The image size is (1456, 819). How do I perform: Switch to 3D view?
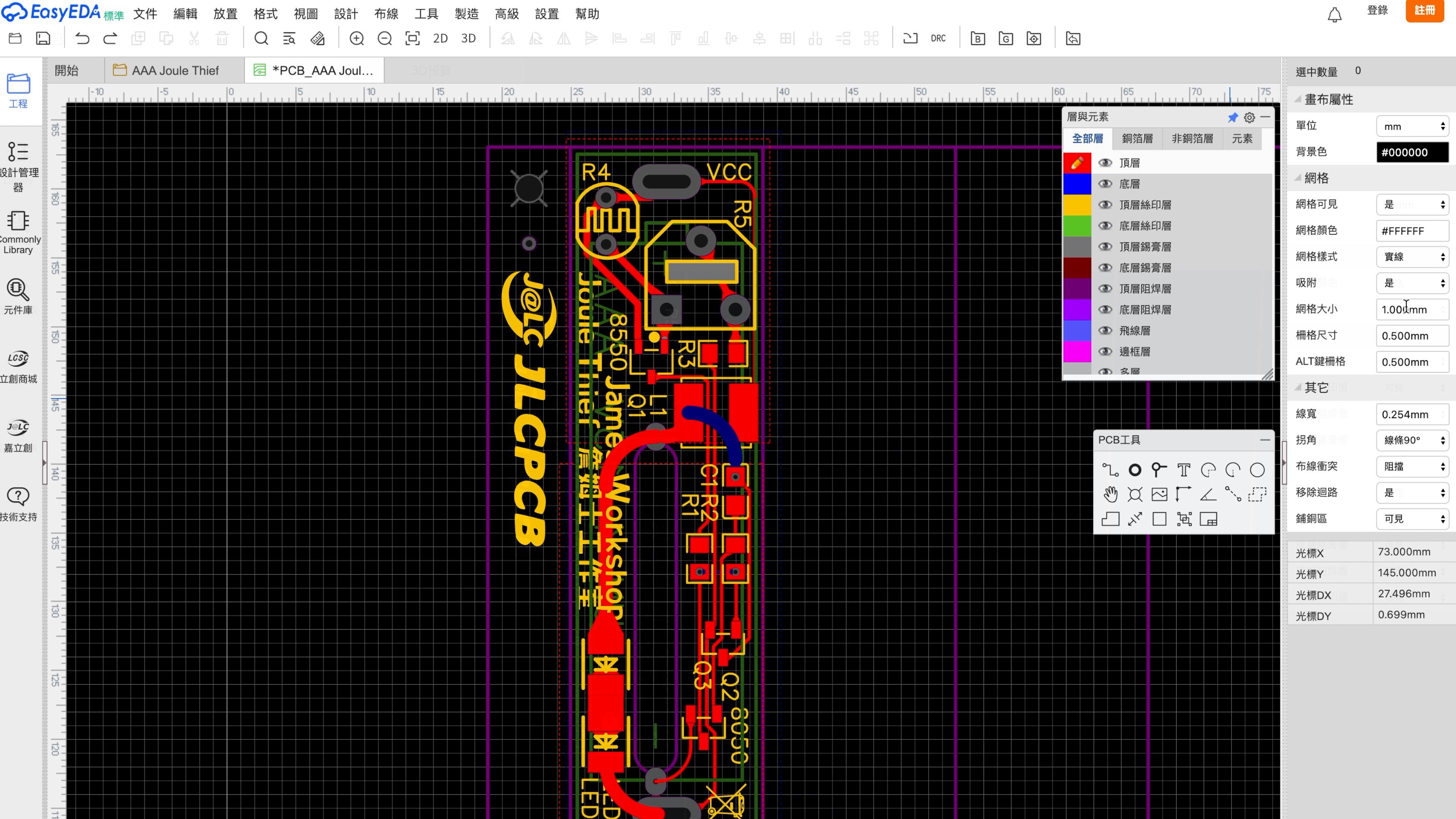pyautogui.click(x=468, y=38)
